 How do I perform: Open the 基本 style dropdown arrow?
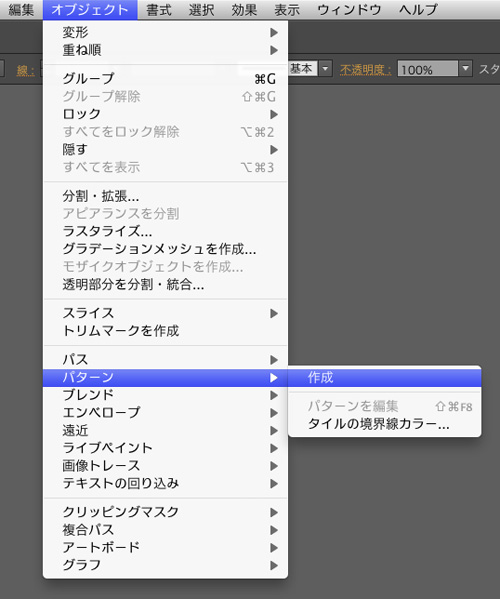click(x=325, y=69)
